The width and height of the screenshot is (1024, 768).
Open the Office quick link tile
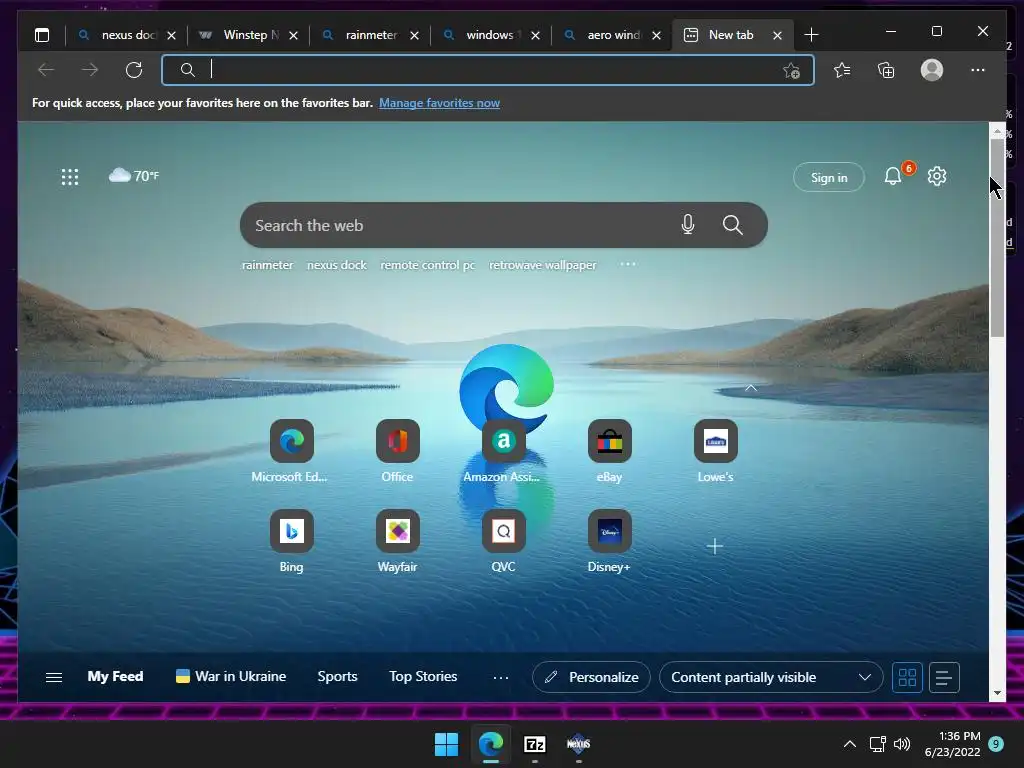[398, 441]
